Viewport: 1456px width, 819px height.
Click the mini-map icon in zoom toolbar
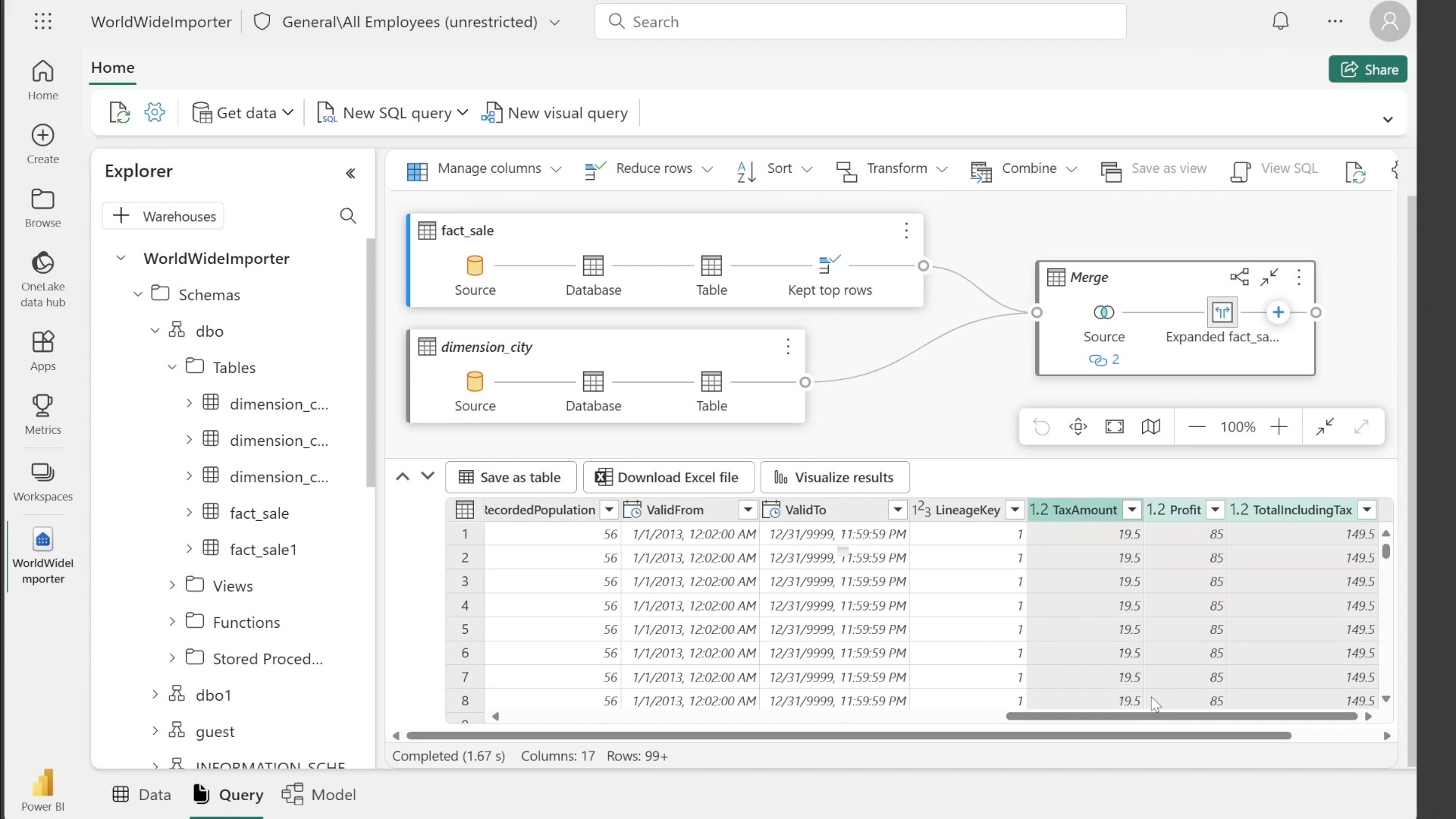1150,427
